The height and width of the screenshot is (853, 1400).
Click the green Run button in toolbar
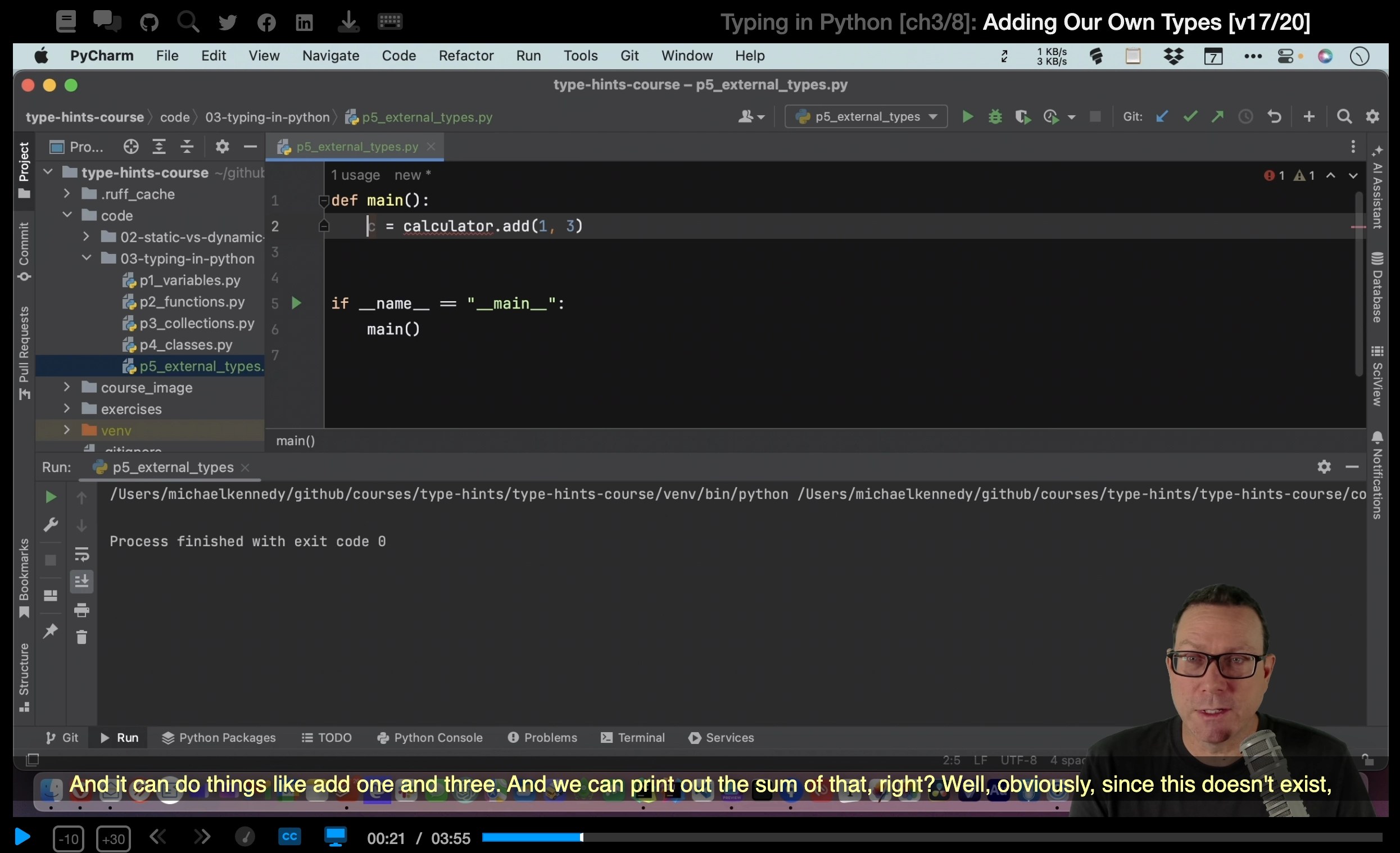(x=967, y=117)
